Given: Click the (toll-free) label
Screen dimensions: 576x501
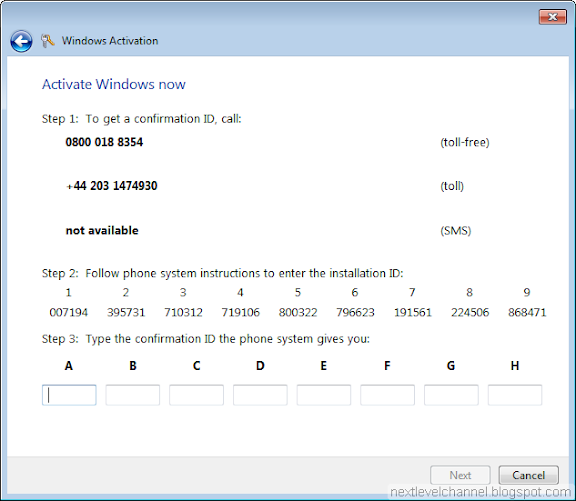Looking at the screenshot, I should tap(465, 142).
